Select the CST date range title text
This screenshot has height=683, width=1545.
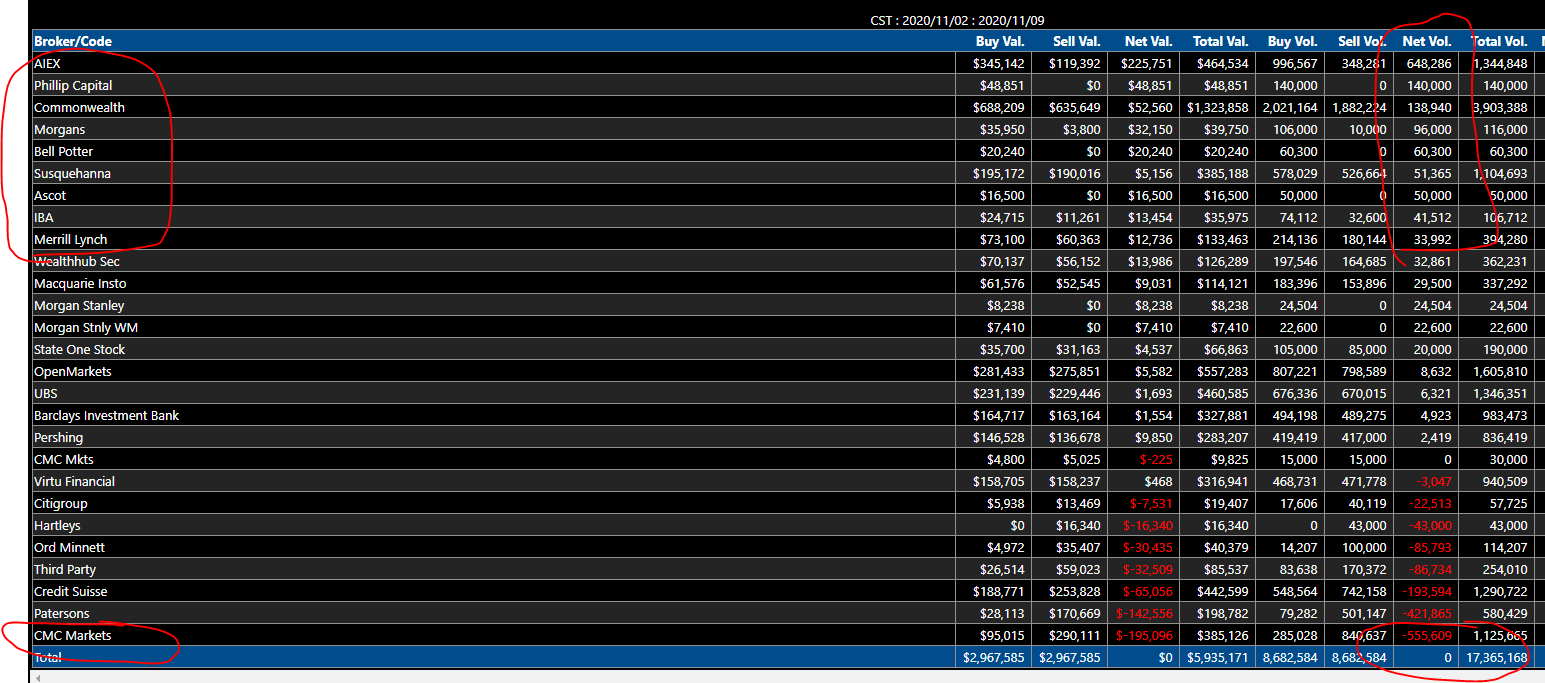[959, 20]
